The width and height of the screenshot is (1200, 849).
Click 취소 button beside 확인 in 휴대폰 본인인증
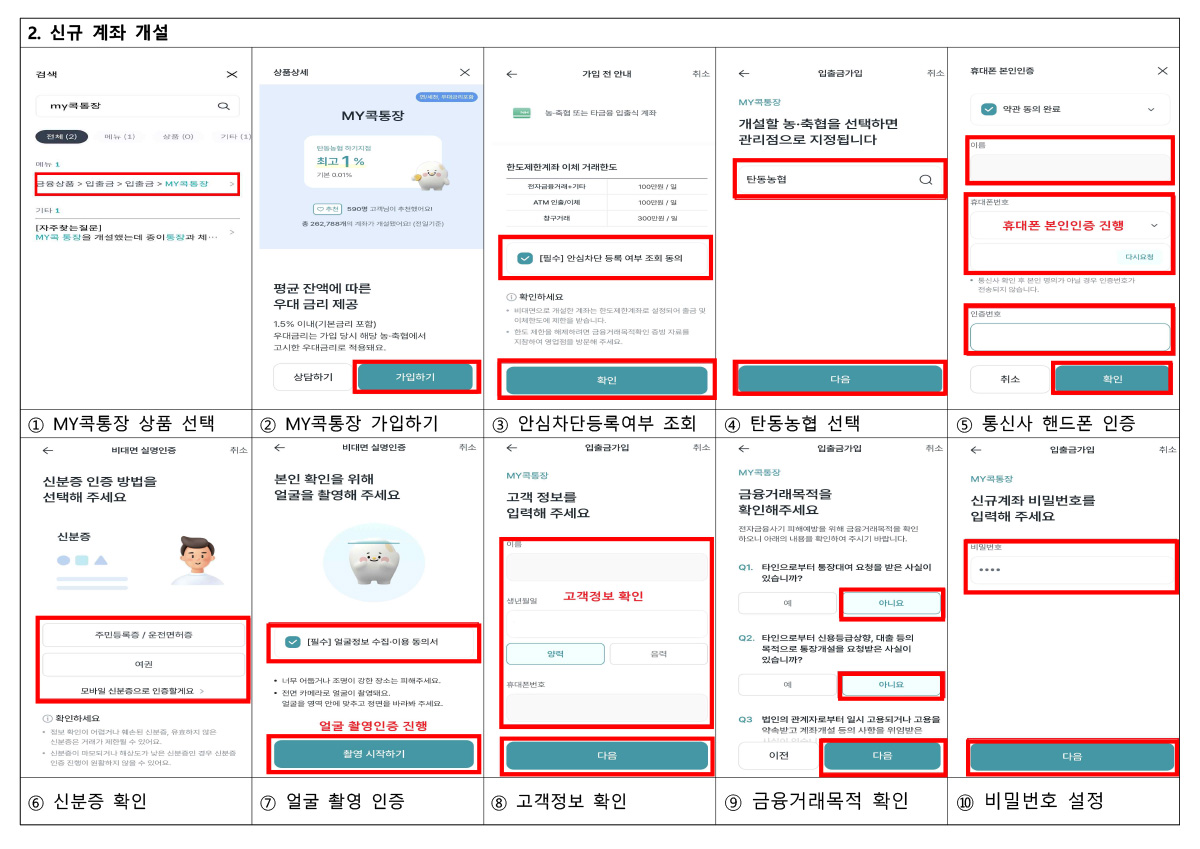point(1010,379)
